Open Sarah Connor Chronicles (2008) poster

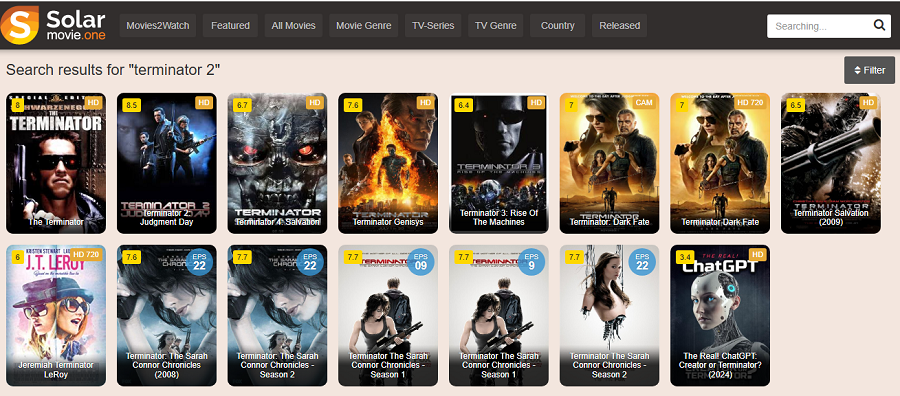point(167,315)
